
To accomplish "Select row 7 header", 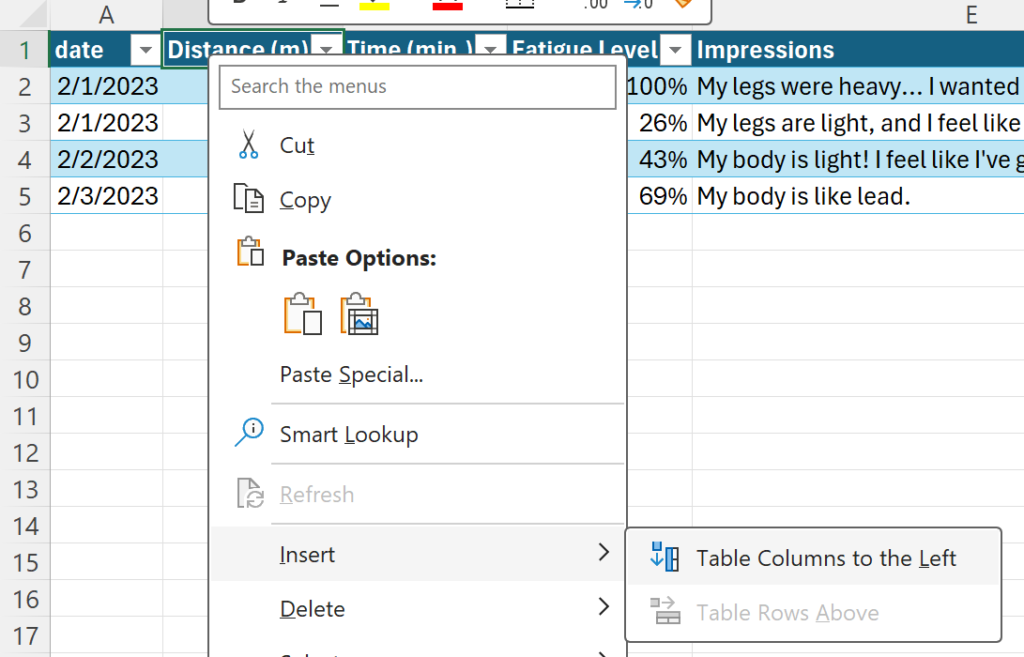I will coord(25,269).
